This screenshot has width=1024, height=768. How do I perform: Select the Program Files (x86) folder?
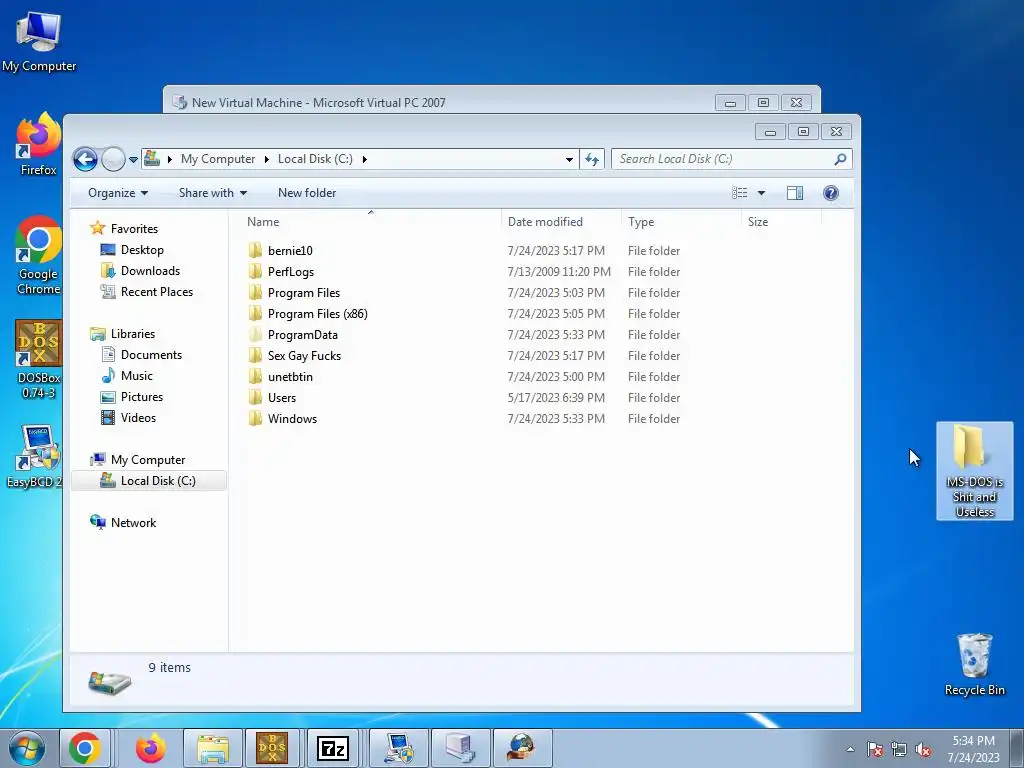pyautogui.click(x=317, y=313)
